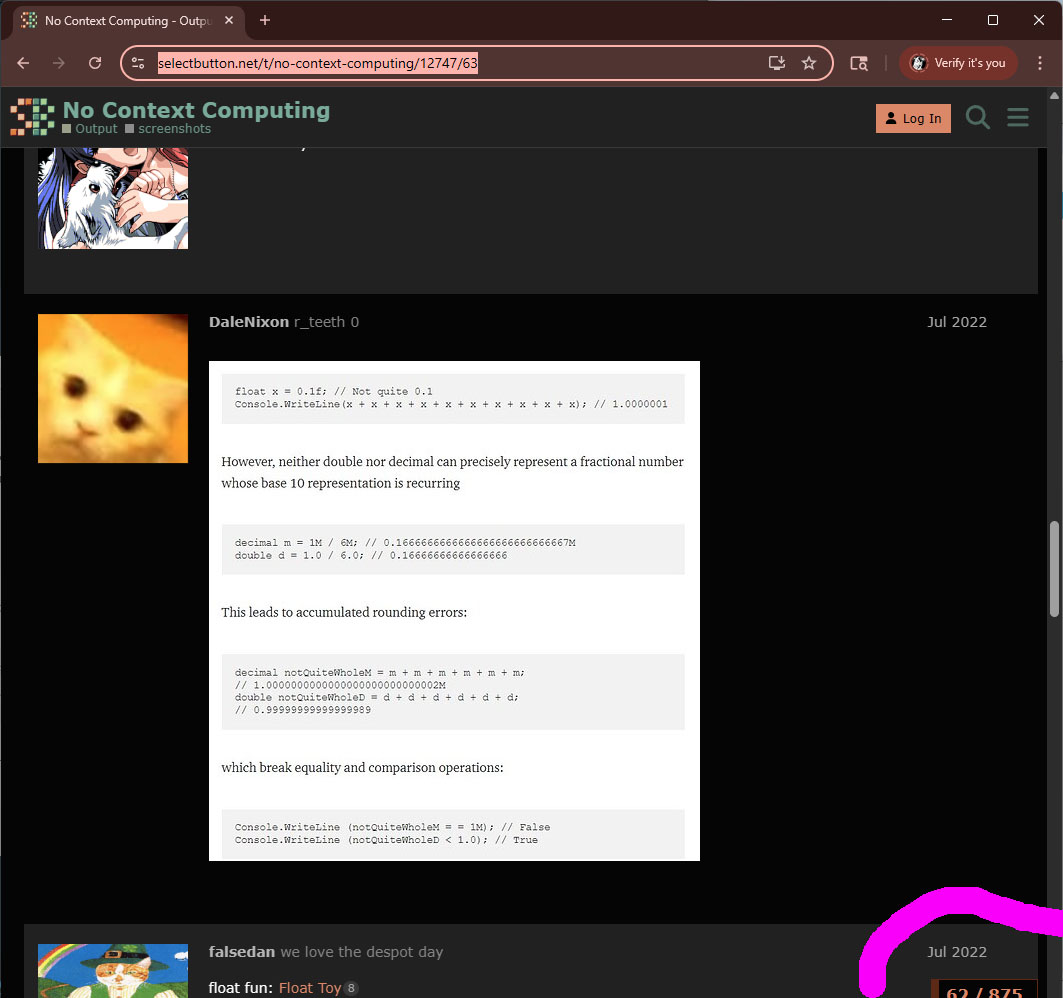The height and width of the screenshot is (998, 1063).
Task: Click the address bar URL field
Action: (x=450, y=63)
